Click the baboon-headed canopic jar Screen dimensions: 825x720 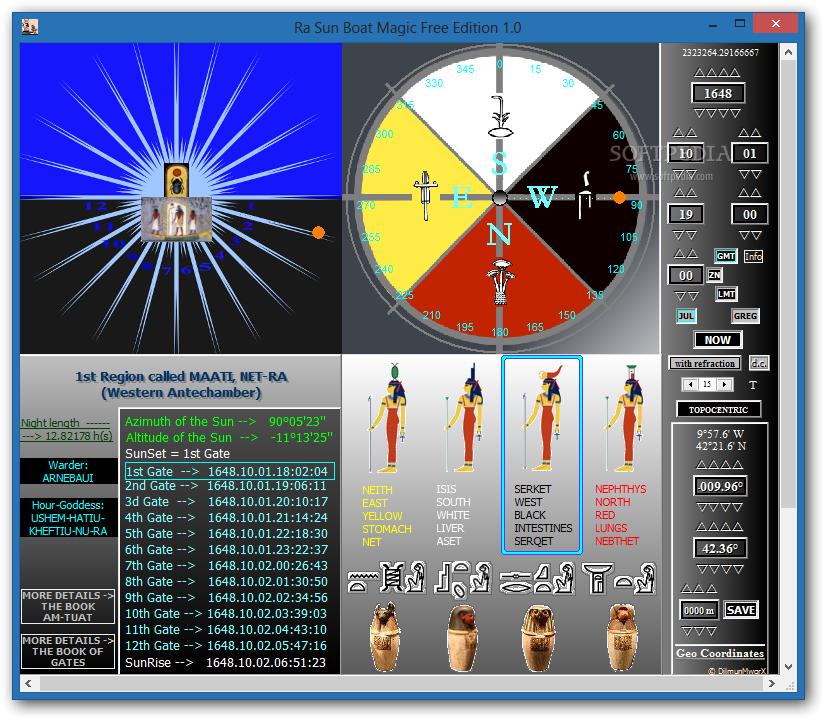tap(623, 638)
